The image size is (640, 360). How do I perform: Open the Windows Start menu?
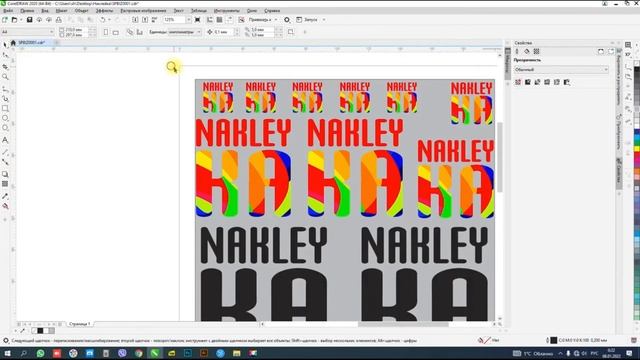[7, 353]
